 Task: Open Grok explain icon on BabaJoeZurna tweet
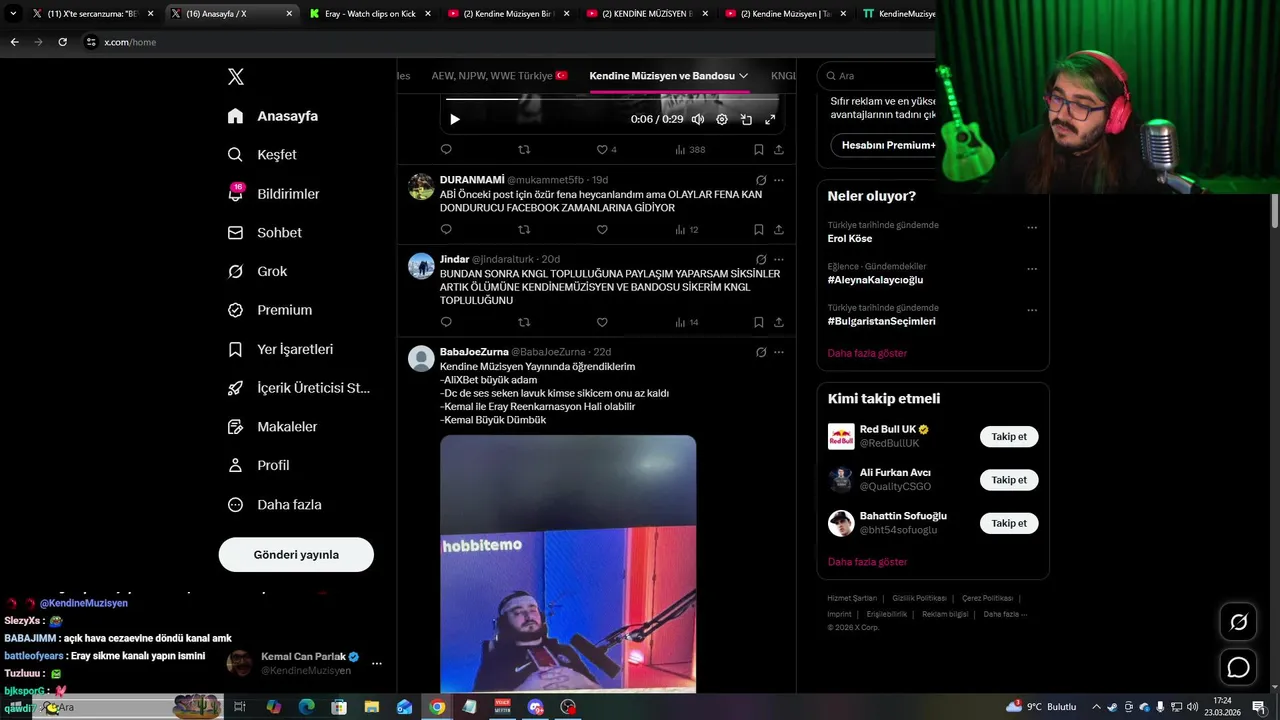pyautogui.click(x=761, y=352)
